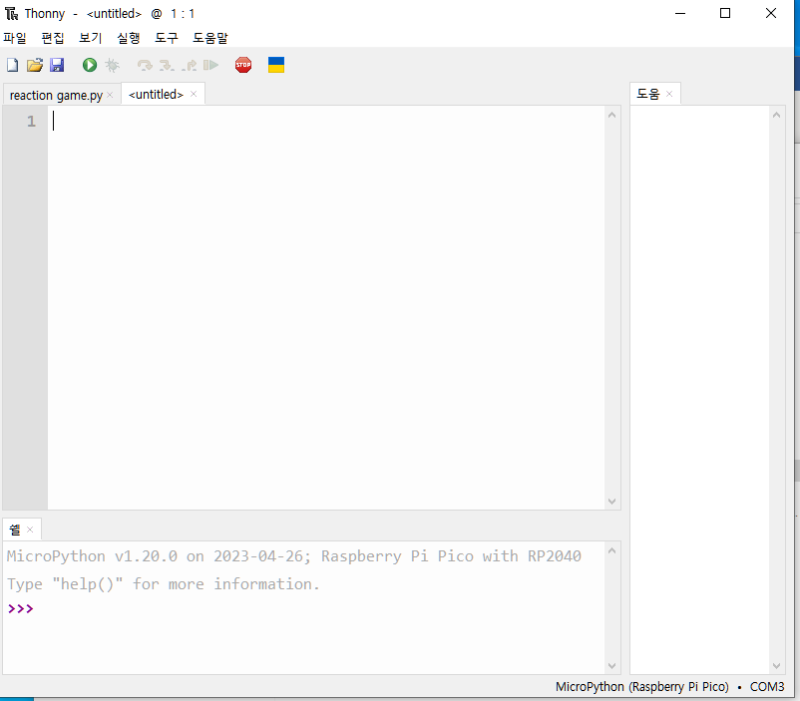This screenshot has height=701, width=800.
Task: Click the Resume debug icon
Action: [x=211, y=65]
